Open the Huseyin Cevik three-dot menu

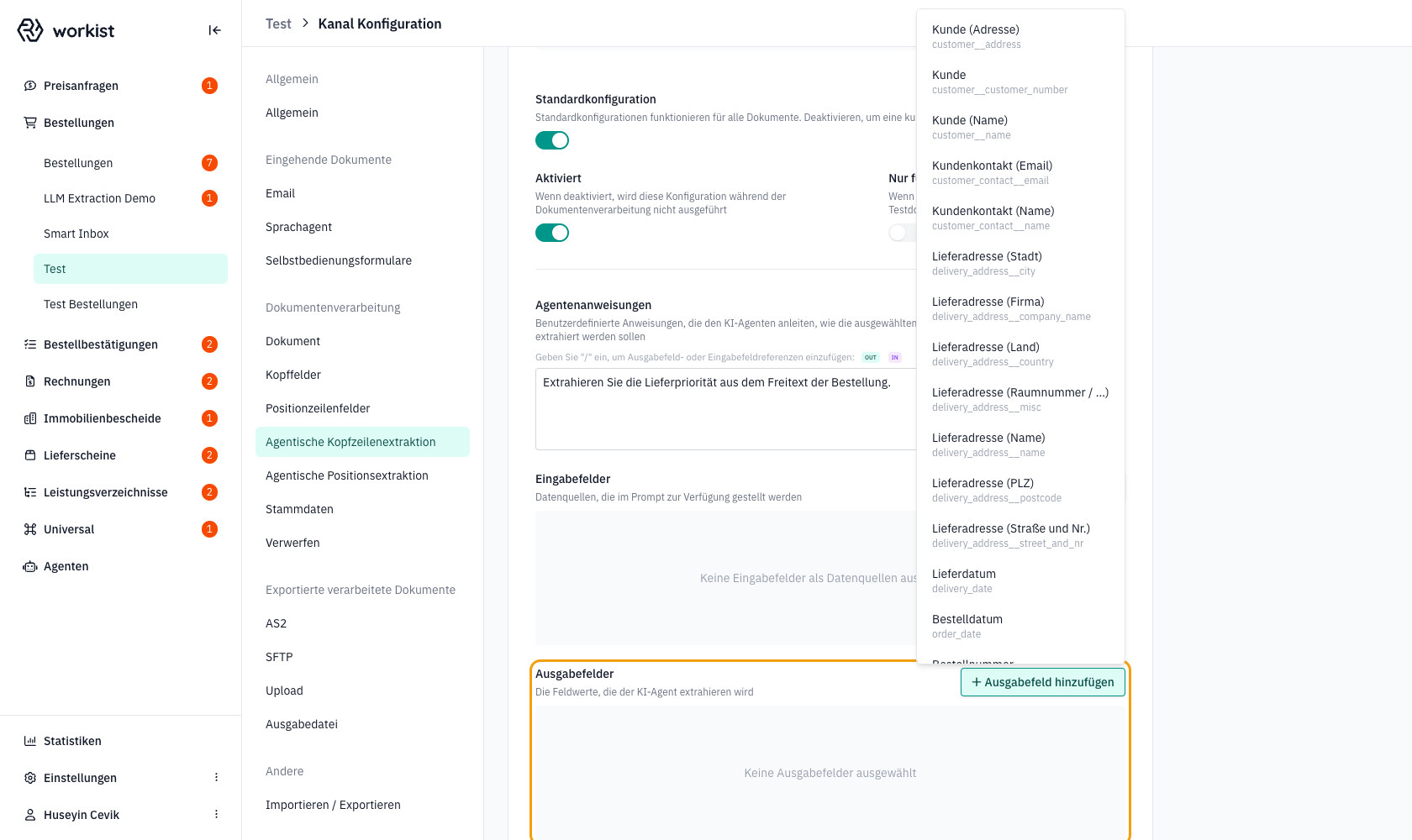(x=216, y=815)
